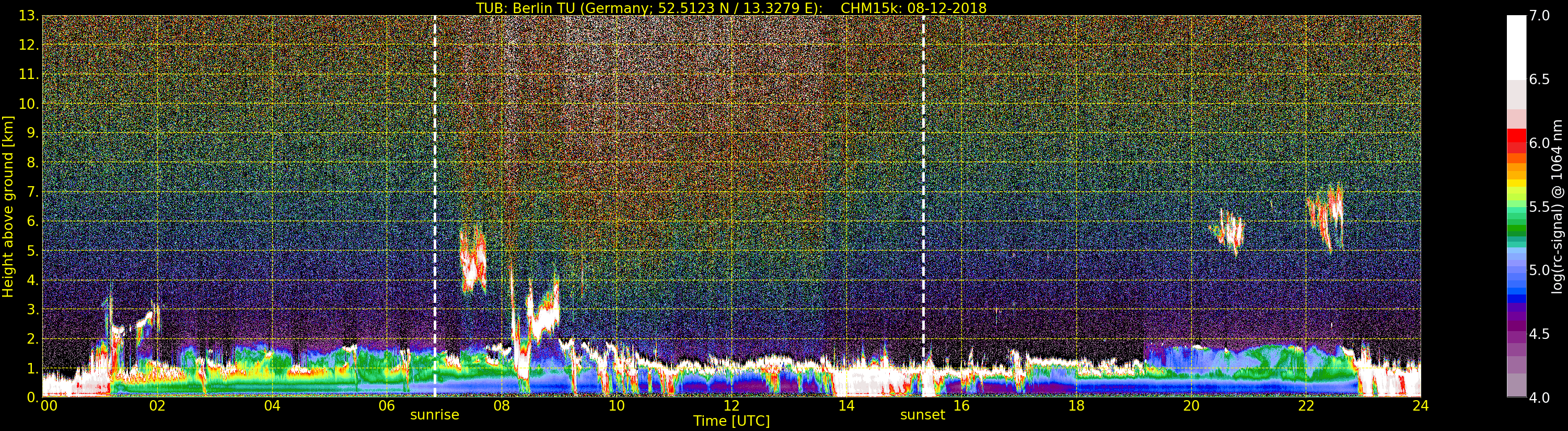Select the white dashed sunrise marker line
The image size is (1568, 431).
[x=435, y=206]
